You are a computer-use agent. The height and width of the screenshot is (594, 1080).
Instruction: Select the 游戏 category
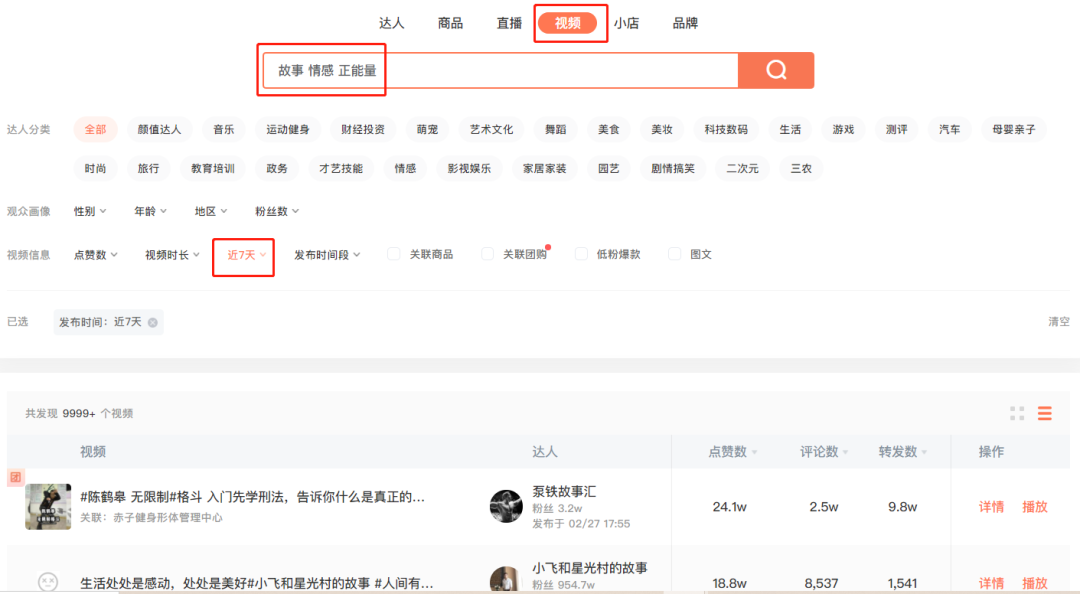(x=843, y=130)
